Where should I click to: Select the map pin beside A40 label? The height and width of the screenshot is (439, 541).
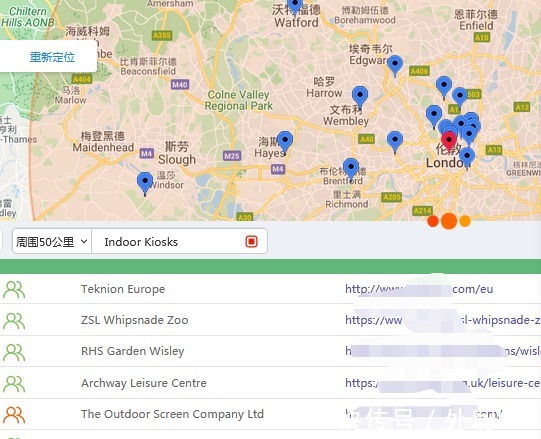pyautogui.click(x=395, y=142)
